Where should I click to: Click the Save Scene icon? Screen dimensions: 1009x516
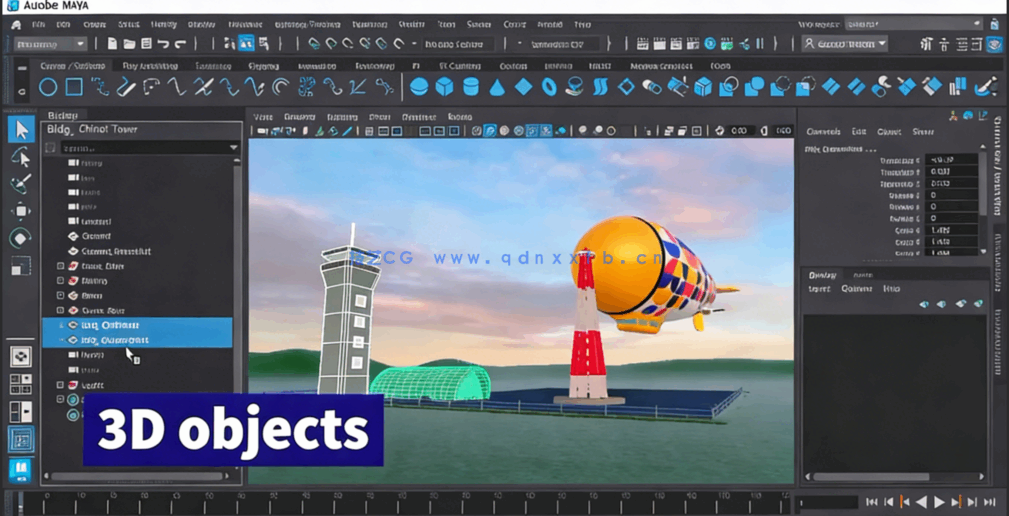(146, 44)
